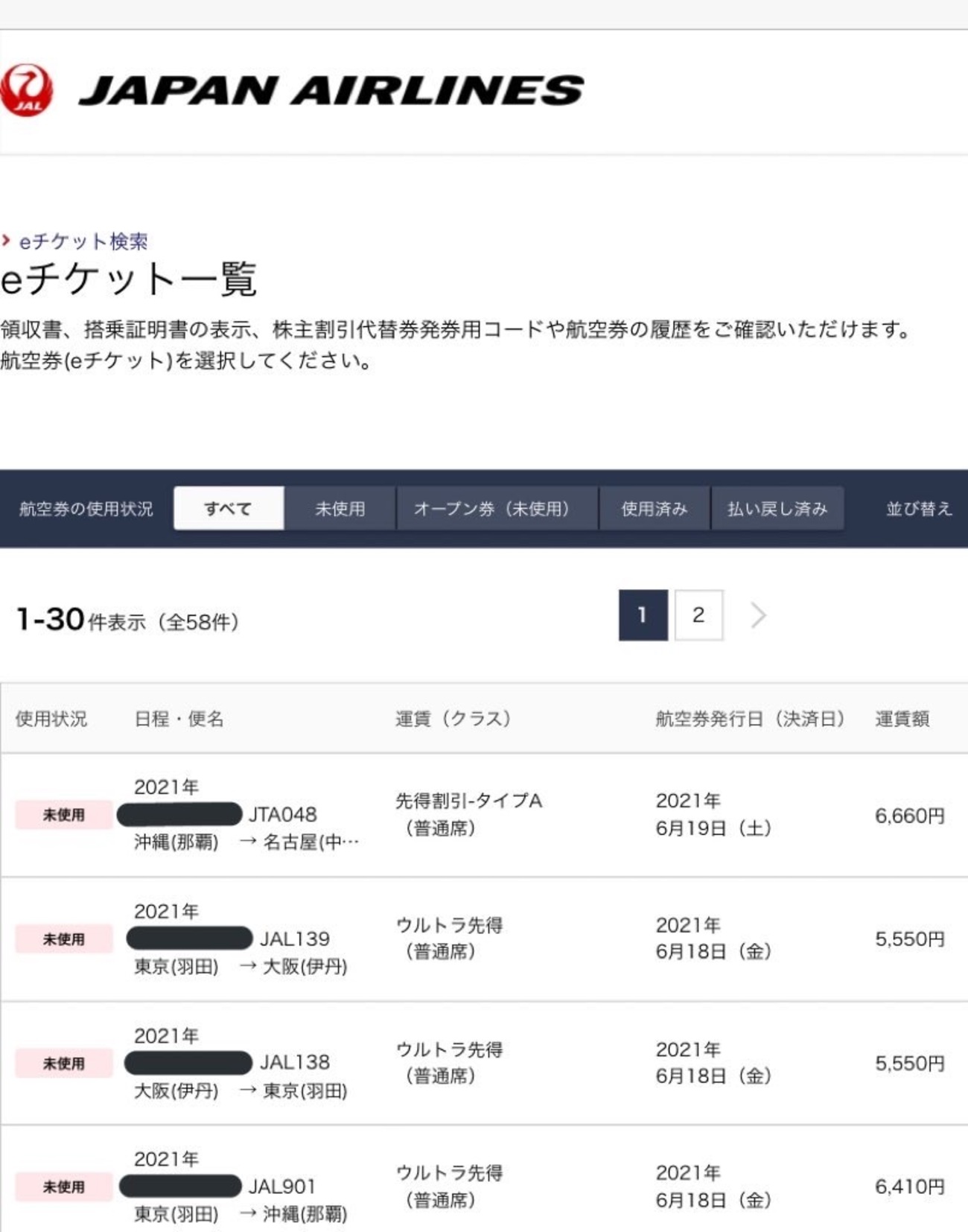Screen dimensions: 968x1232
Task: Click the 航空券の使用状況 filter label
Action: click(x=86, y=509)
